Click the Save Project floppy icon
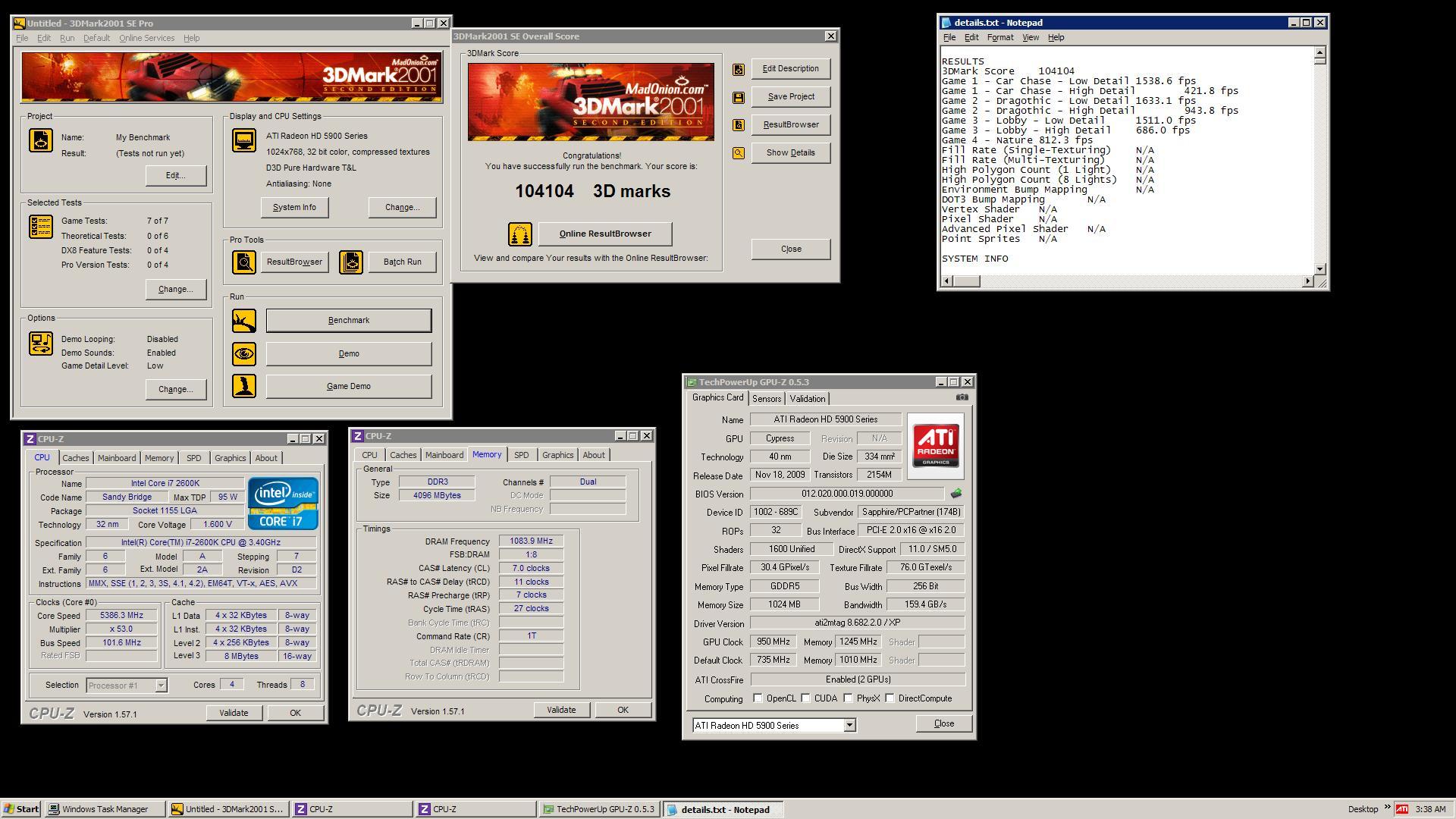1456x819 pixels. (x=739, y=98)
